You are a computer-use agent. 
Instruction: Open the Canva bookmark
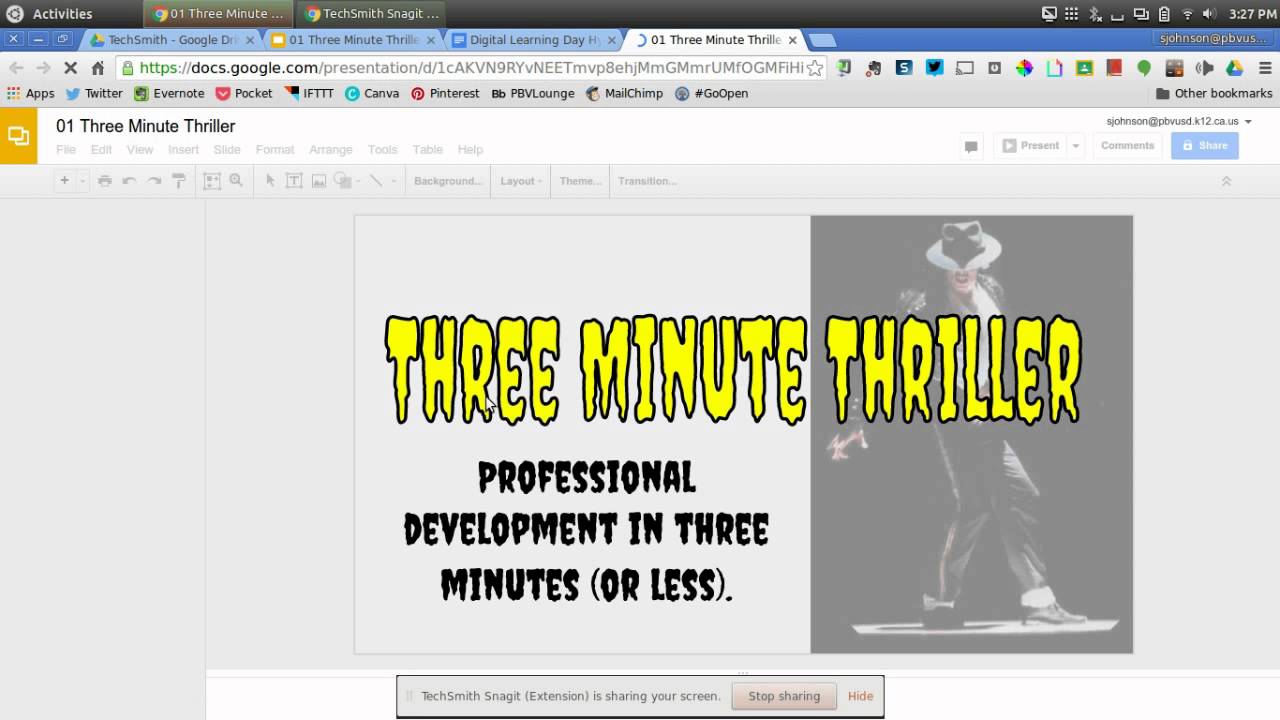(372, 93)
